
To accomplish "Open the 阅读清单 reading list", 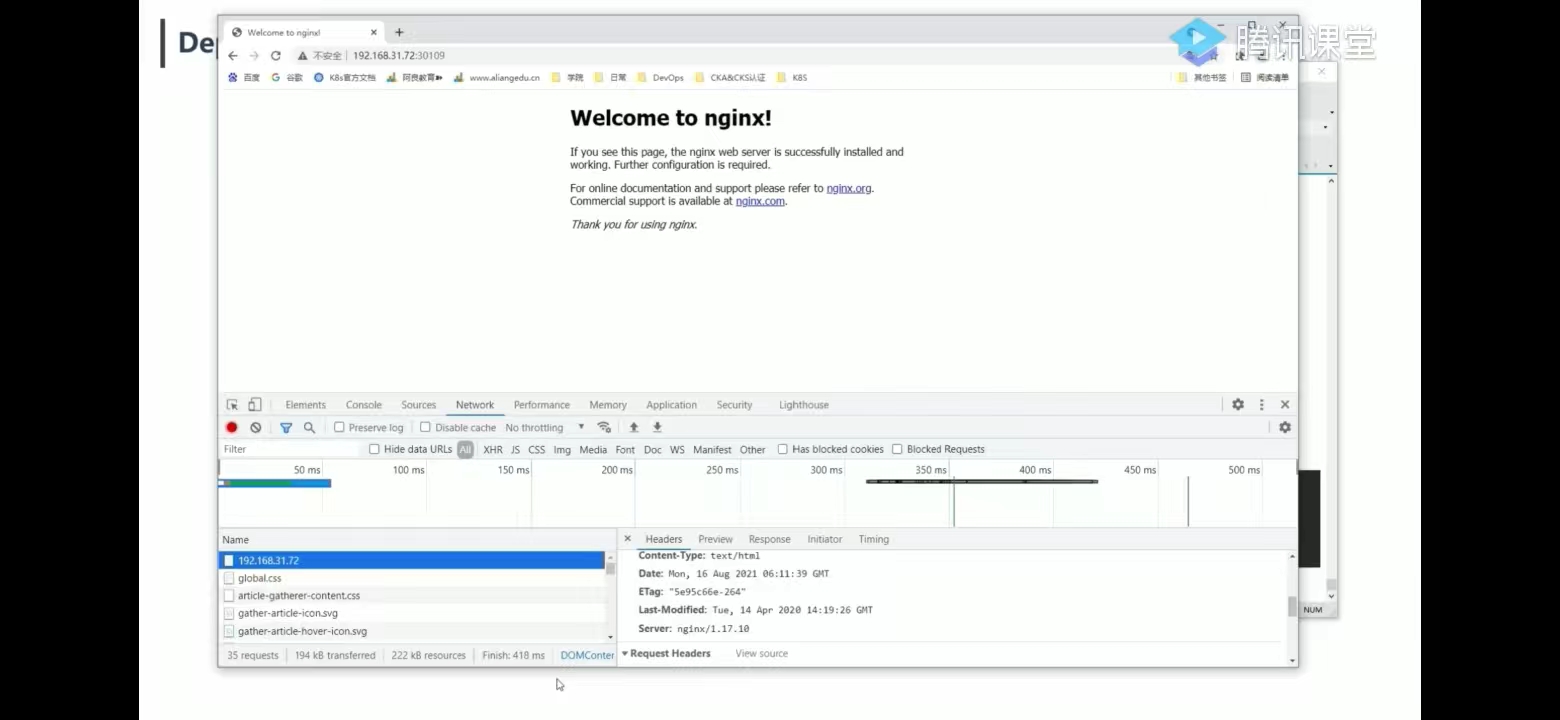I will [1265, 77].
